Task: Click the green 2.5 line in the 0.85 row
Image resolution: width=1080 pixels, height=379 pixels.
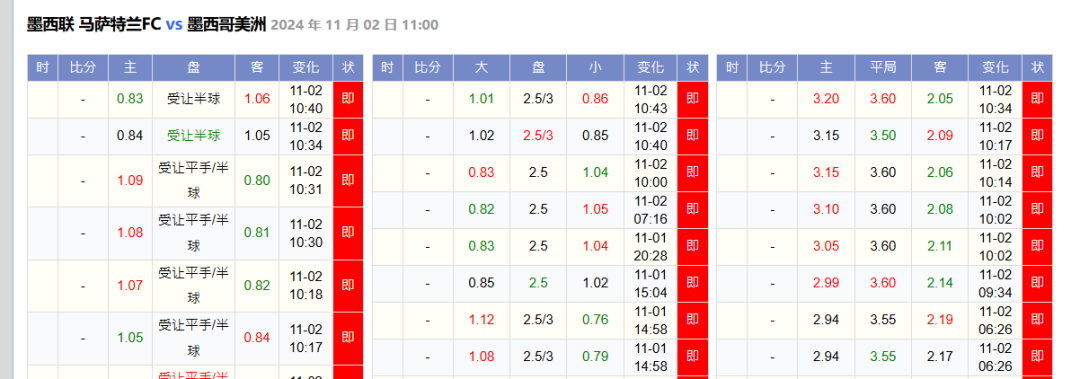Action: [538, 283]
